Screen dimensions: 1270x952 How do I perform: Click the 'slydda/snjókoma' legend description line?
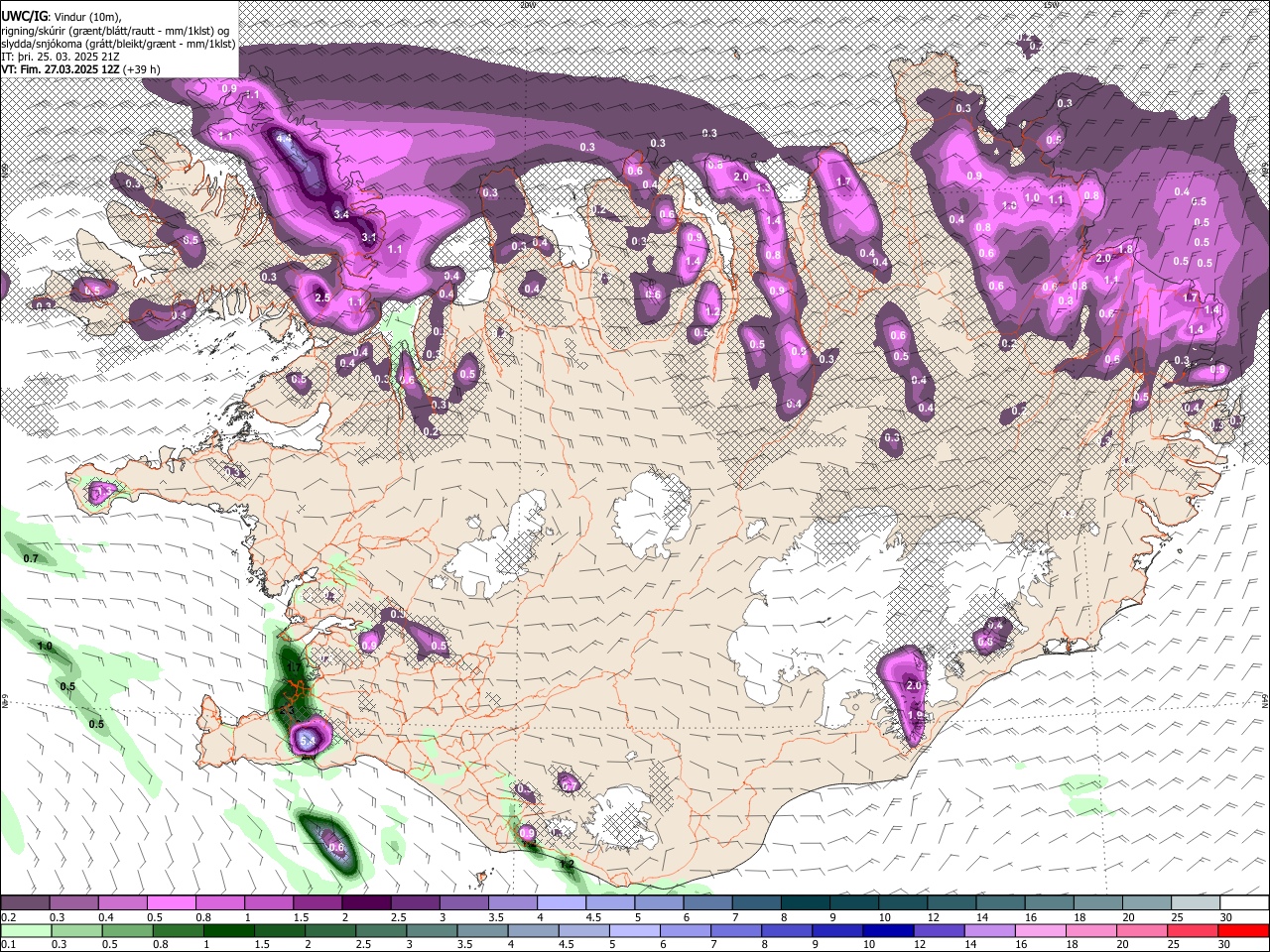tap(118, 44)
